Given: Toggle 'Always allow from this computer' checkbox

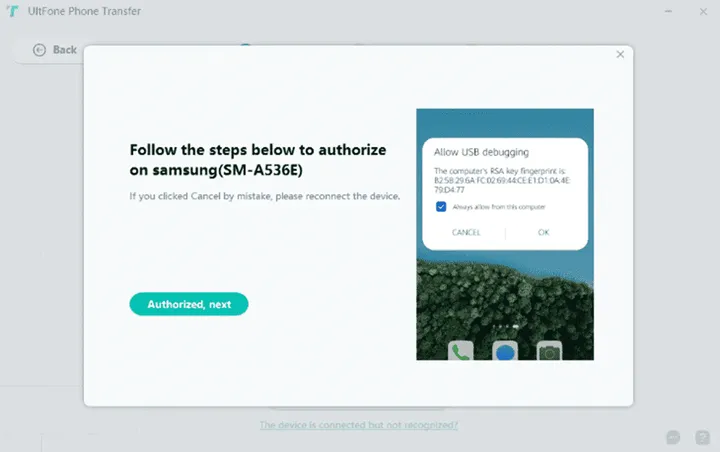Looking at the screenshot, I should tap(441, 206).
